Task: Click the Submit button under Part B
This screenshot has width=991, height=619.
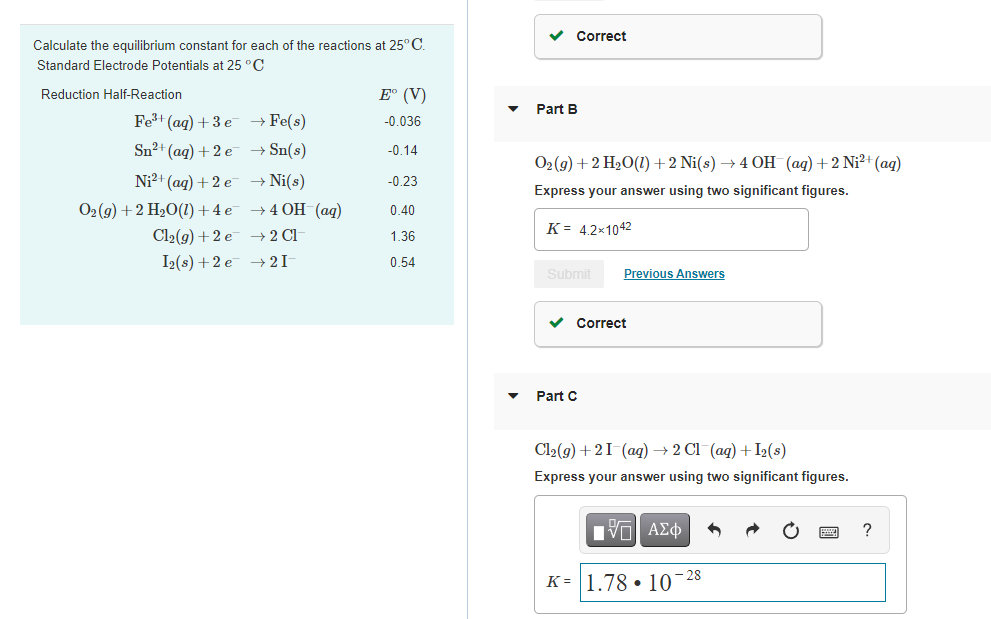Action: [x=569, y=273]
